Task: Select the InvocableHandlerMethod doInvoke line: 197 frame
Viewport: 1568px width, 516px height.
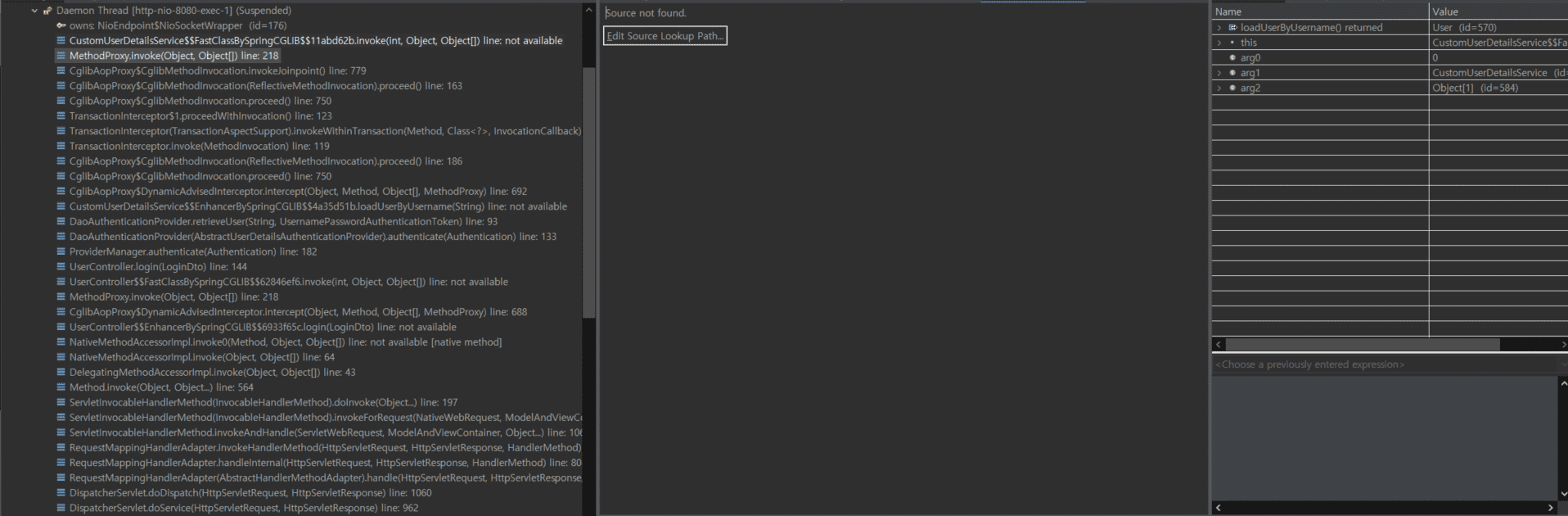Action: click(264, 403)
